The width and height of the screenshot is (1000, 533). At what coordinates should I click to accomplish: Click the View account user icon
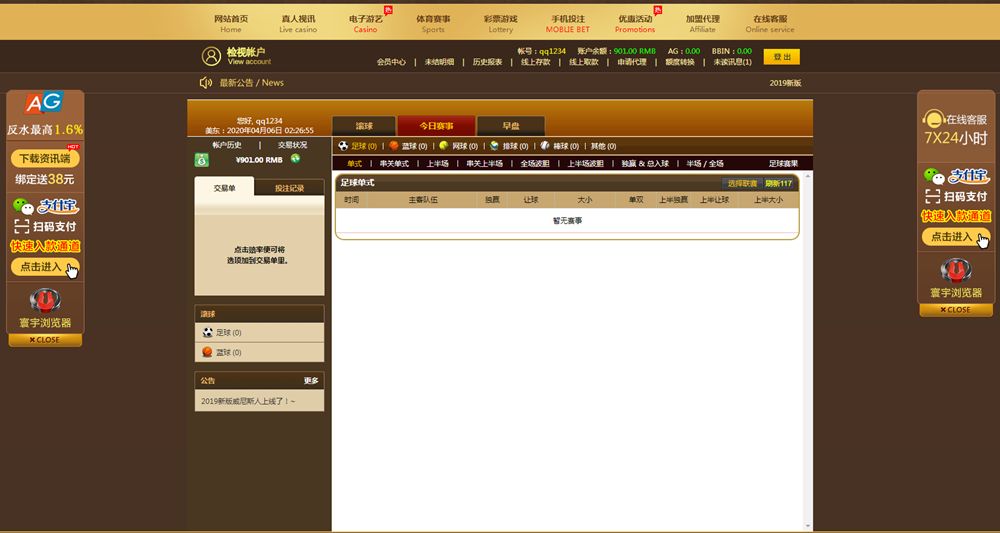[x=211, y=56]
